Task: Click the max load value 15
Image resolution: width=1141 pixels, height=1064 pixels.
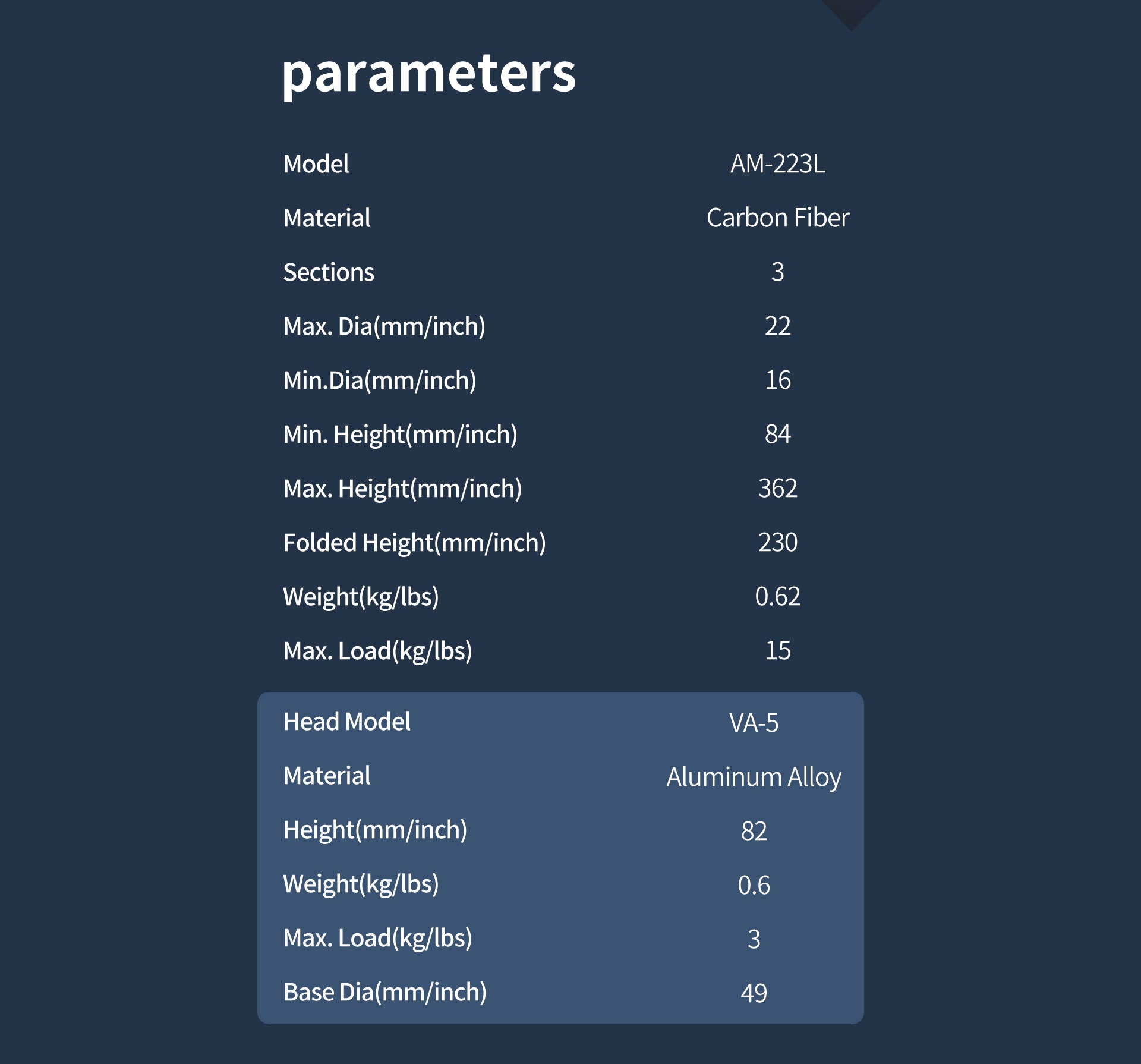Action: [777, 651]
